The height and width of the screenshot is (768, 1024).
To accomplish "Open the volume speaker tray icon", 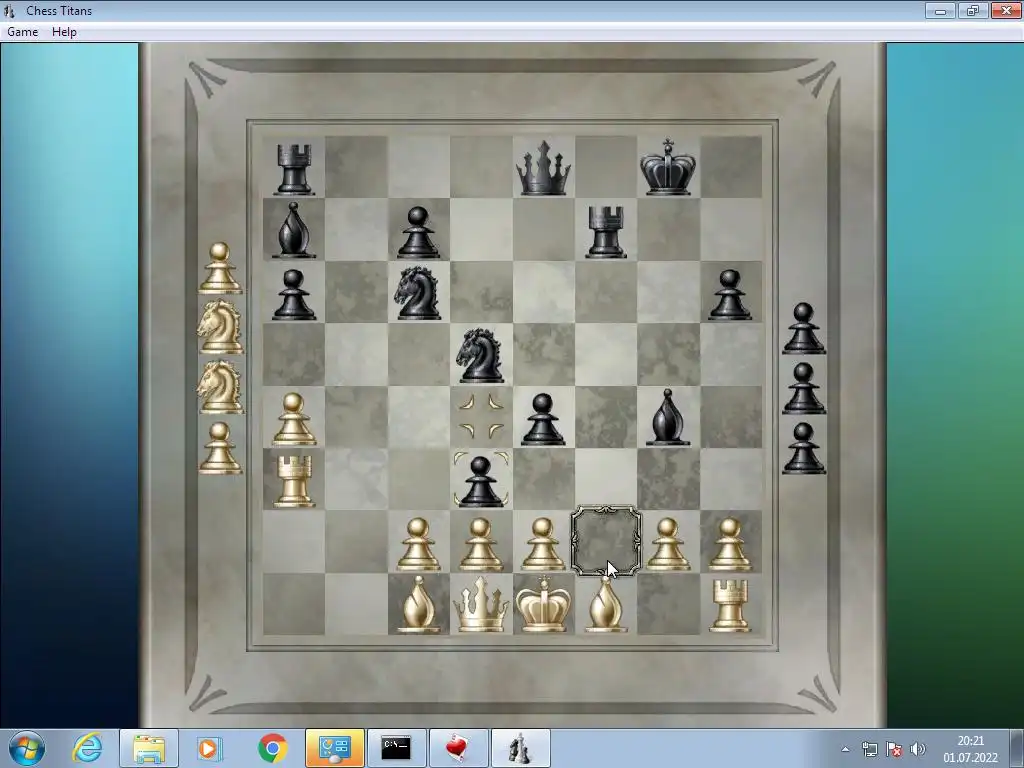I will tap(918, 749).
